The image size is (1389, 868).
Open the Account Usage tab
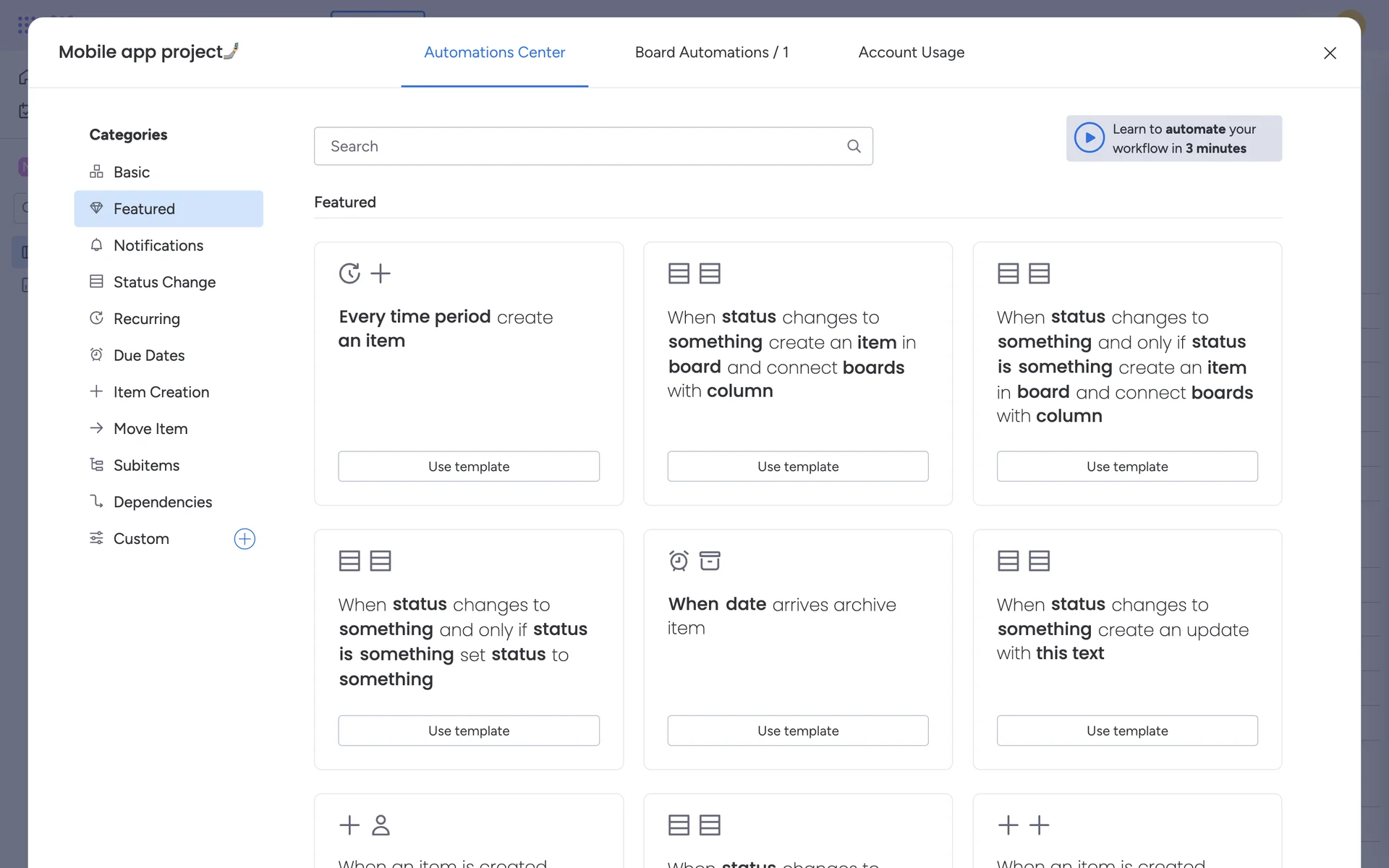911,52
